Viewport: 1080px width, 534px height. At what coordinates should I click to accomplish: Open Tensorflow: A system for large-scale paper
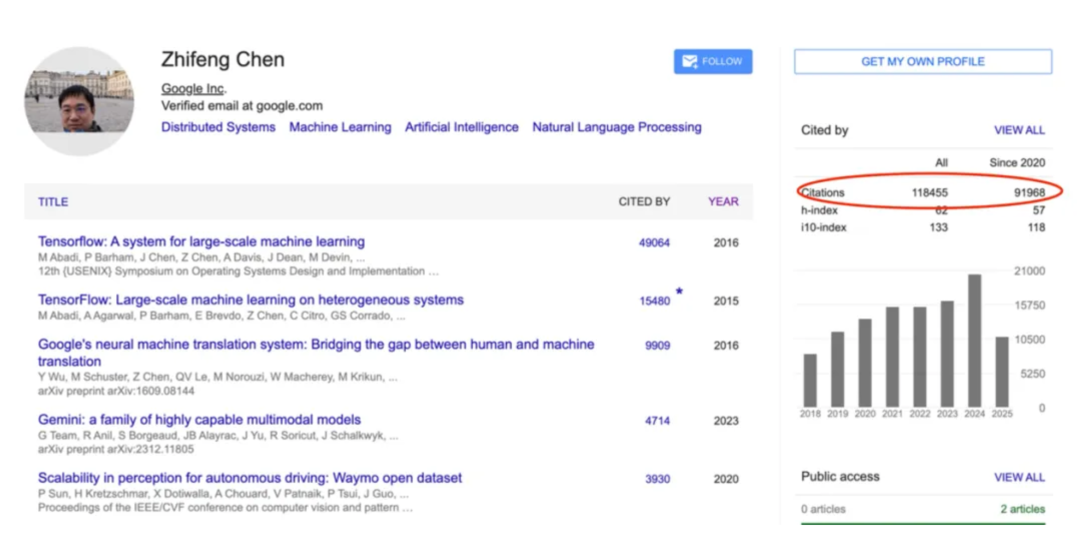coord(201,242)
